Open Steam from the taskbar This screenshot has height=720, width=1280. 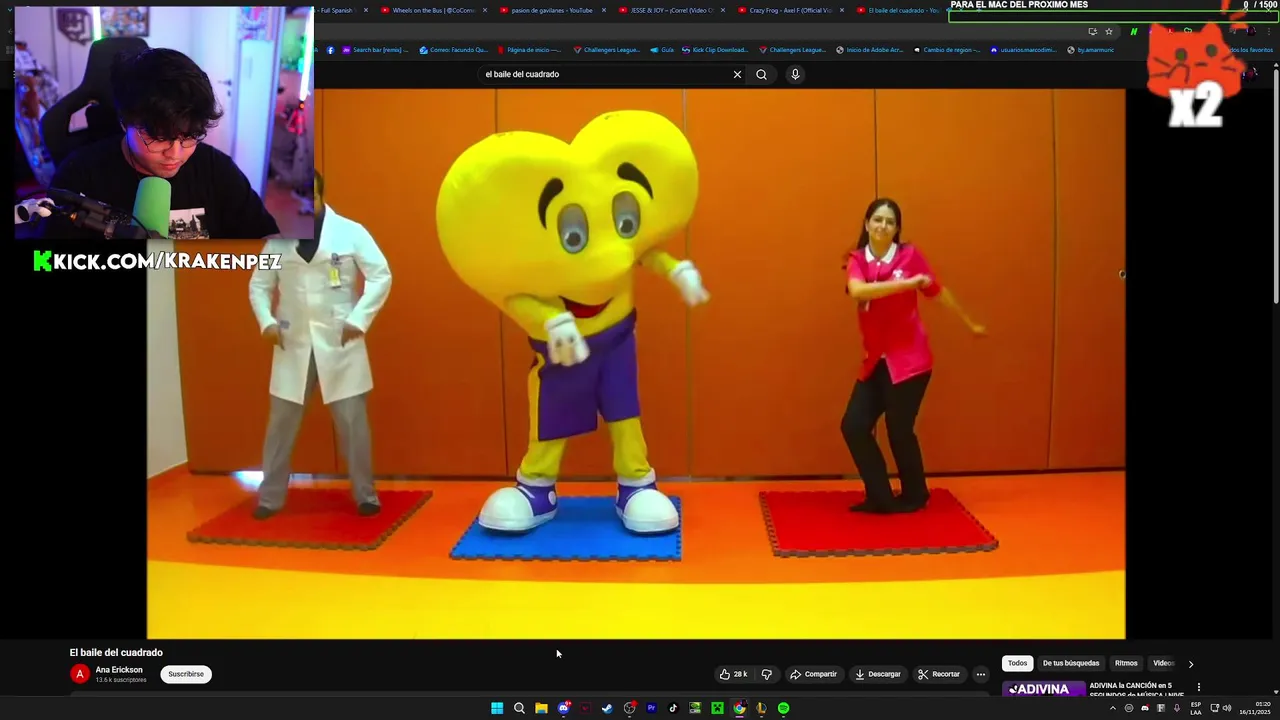coord(607,708)
